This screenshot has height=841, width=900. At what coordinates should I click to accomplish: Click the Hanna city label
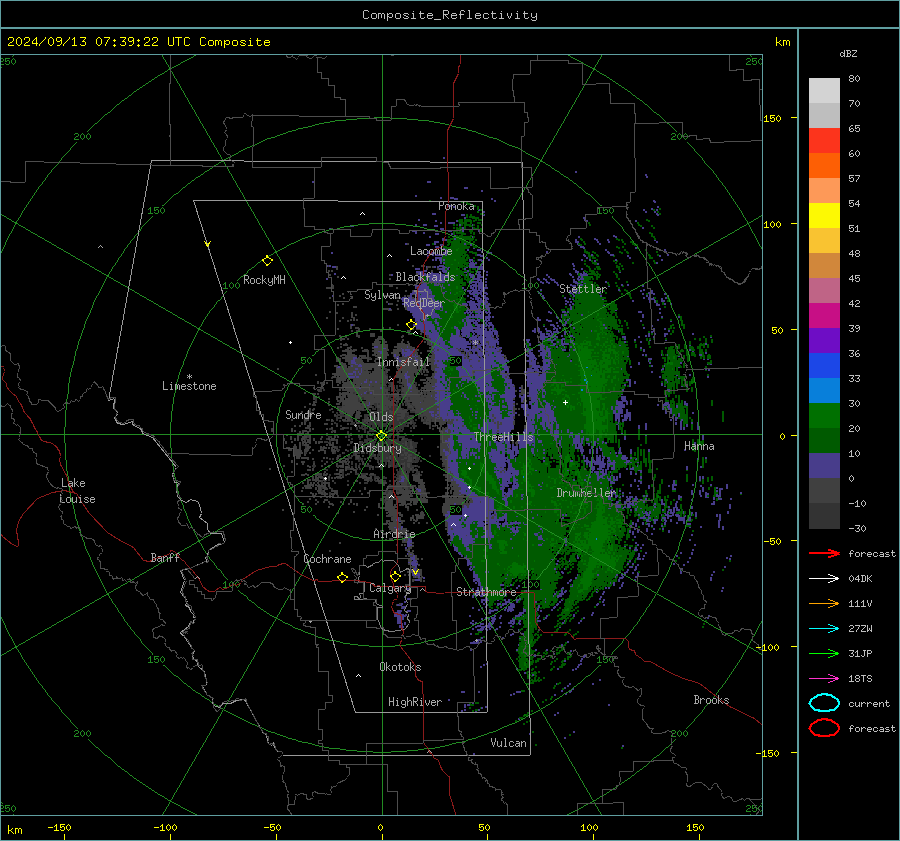tap(699, 446)
